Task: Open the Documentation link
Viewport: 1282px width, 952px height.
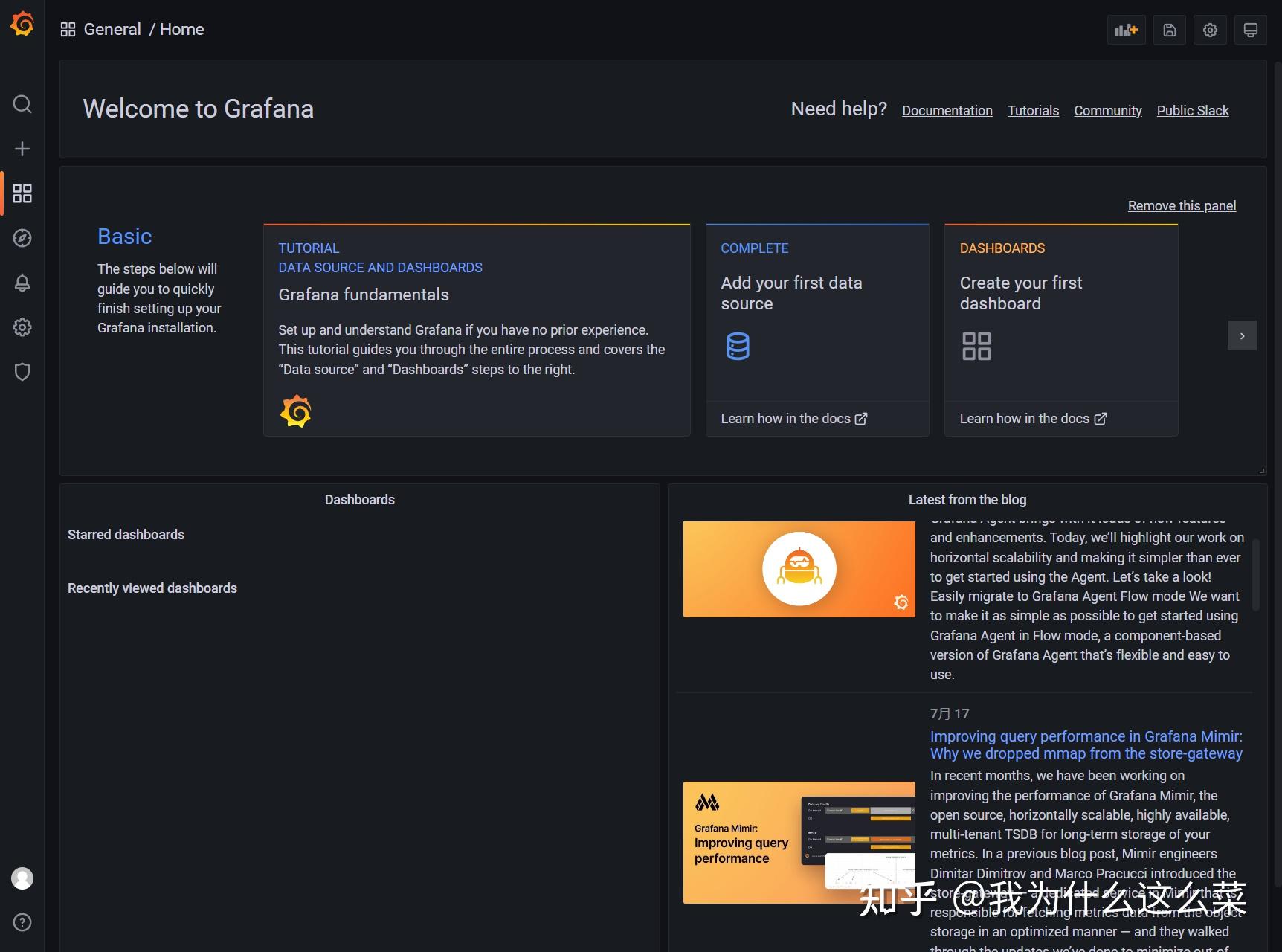Action: (x=947, y=110)
